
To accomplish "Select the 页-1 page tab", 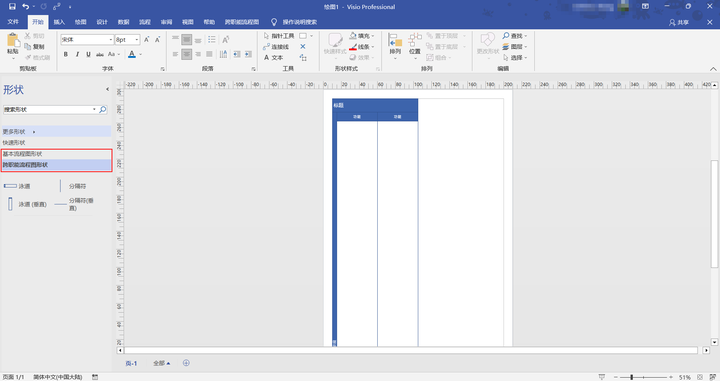I will coord(131,363).
